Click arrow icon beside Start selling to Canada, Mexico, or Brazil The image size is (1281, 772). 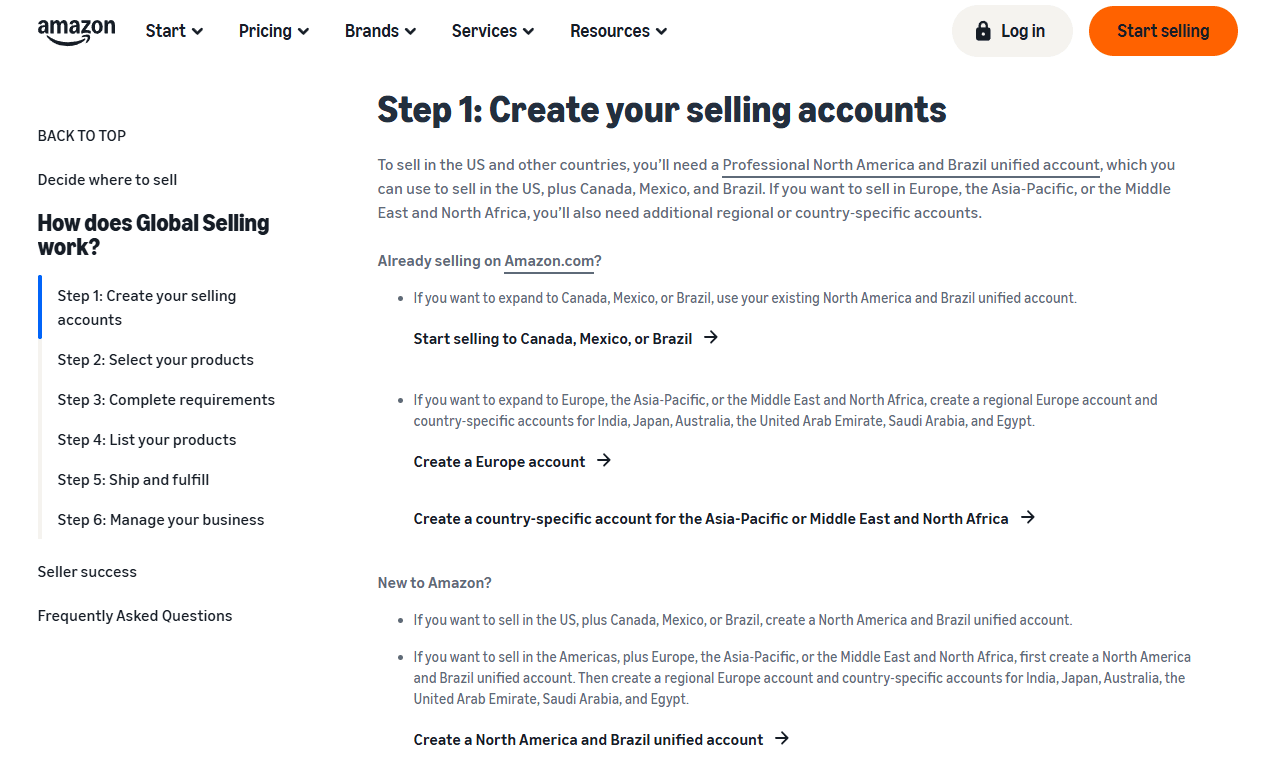point(711,338)
